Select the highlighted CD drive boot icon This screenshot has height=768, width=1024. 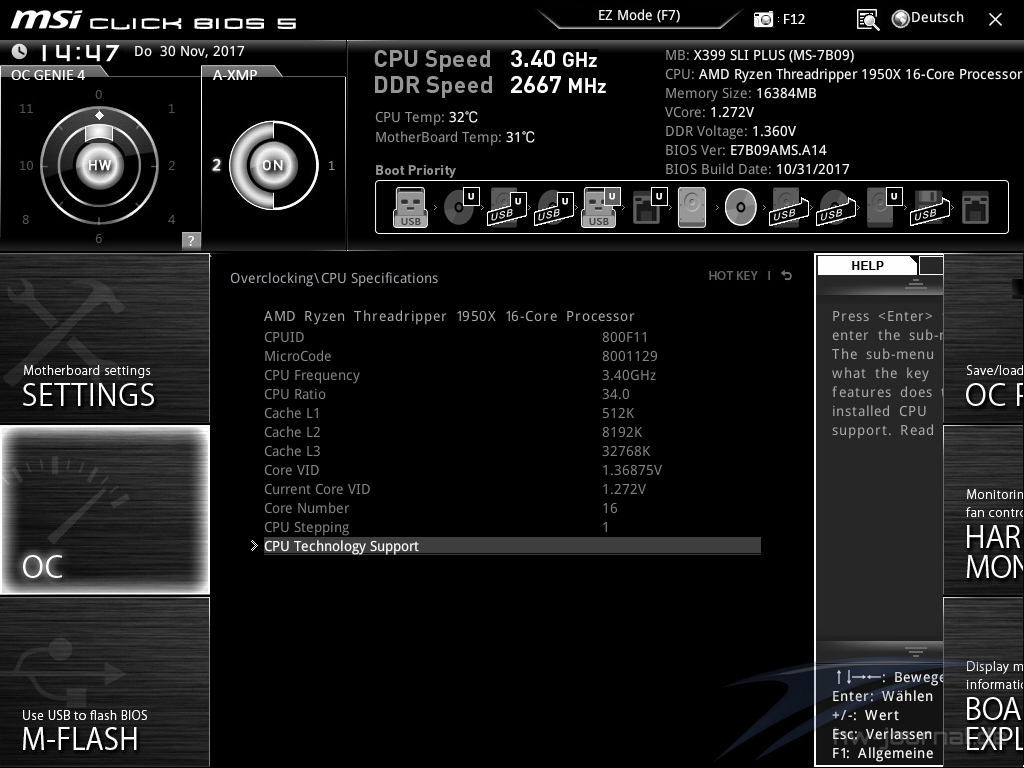click(x=741, y=207)
